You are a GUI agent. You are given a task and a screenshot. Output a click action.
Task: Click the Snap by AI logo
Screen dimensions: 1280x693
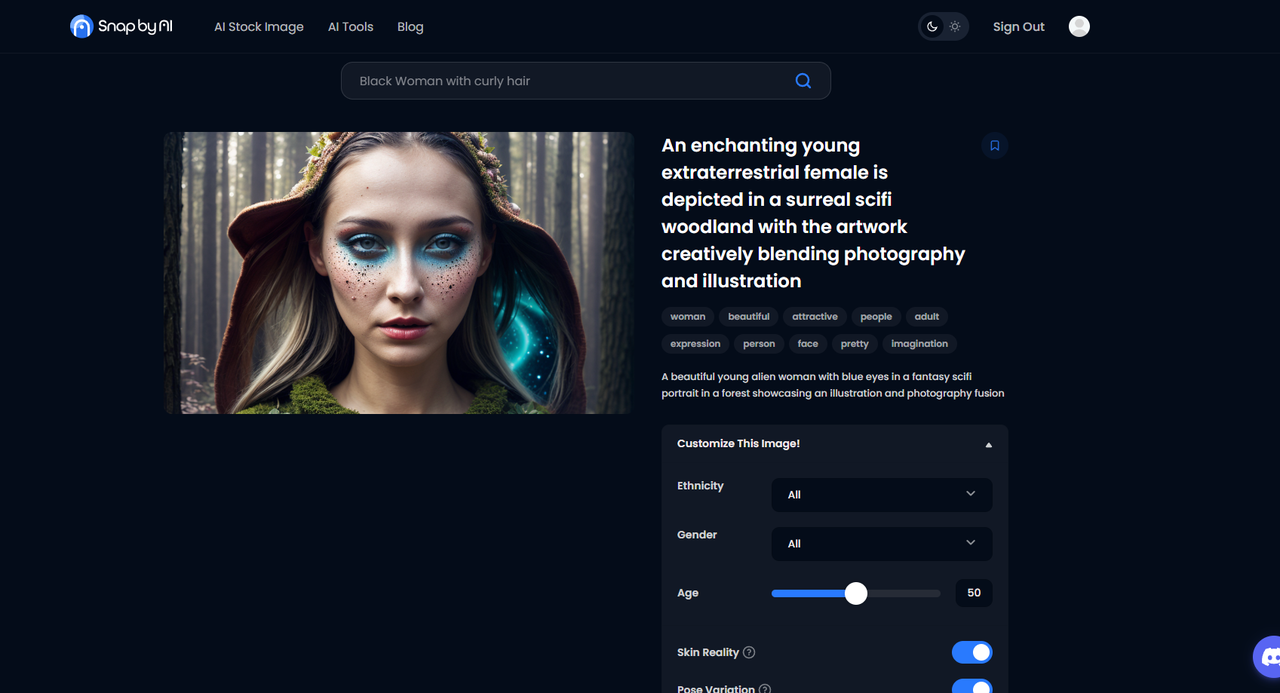[x=121, y=27]
